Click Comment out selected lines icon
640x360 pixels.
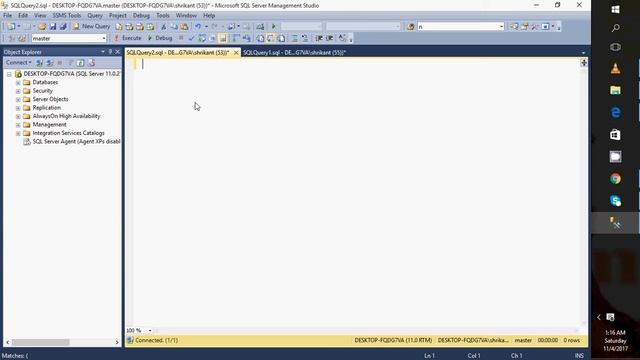click(294, 38)
